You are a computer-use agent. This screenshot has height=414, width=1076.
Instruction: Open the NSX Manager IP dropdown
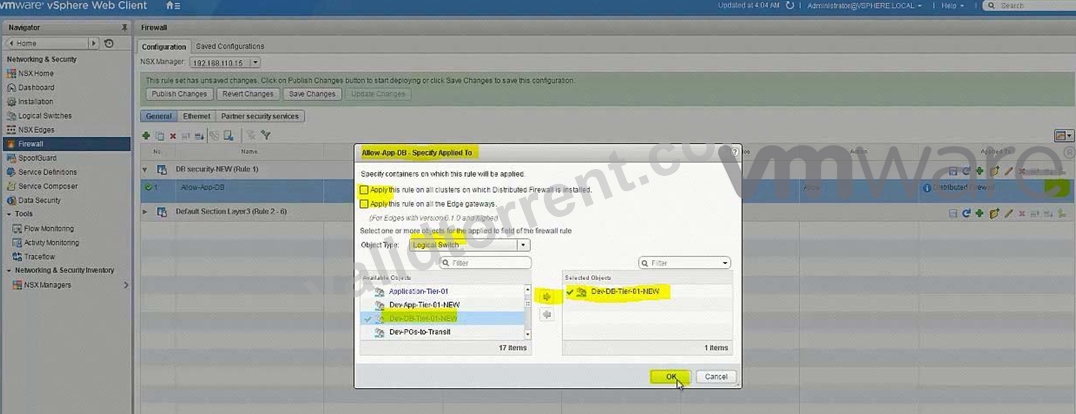[x=255, y=62]
